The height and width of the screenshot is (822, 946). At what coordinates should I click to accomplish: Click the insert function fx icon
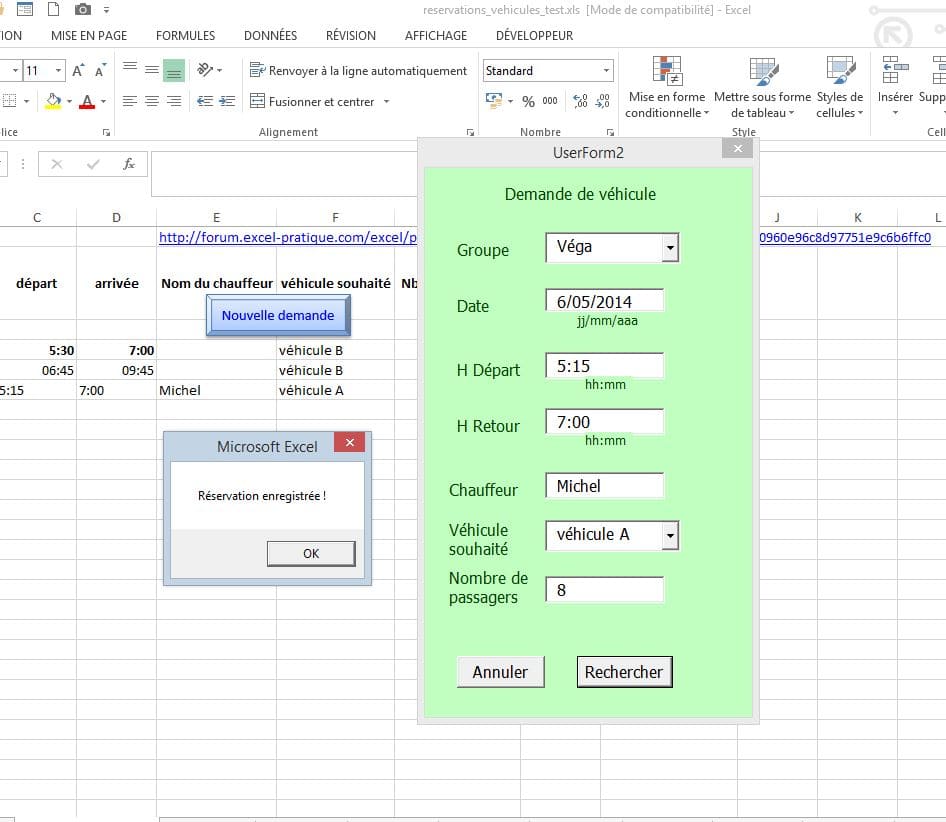(129, 164)
